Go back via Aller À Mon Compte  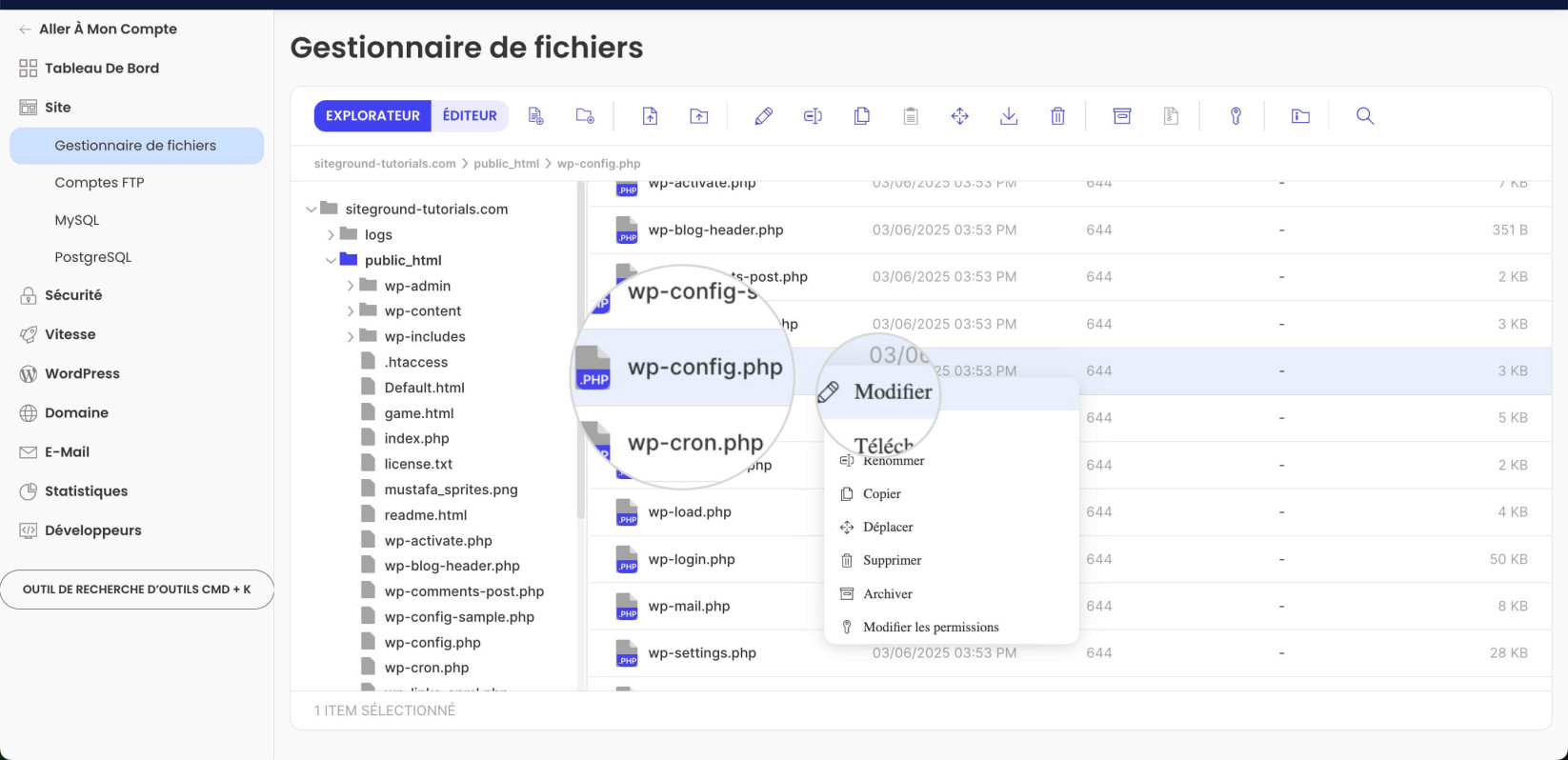(97, 29)
